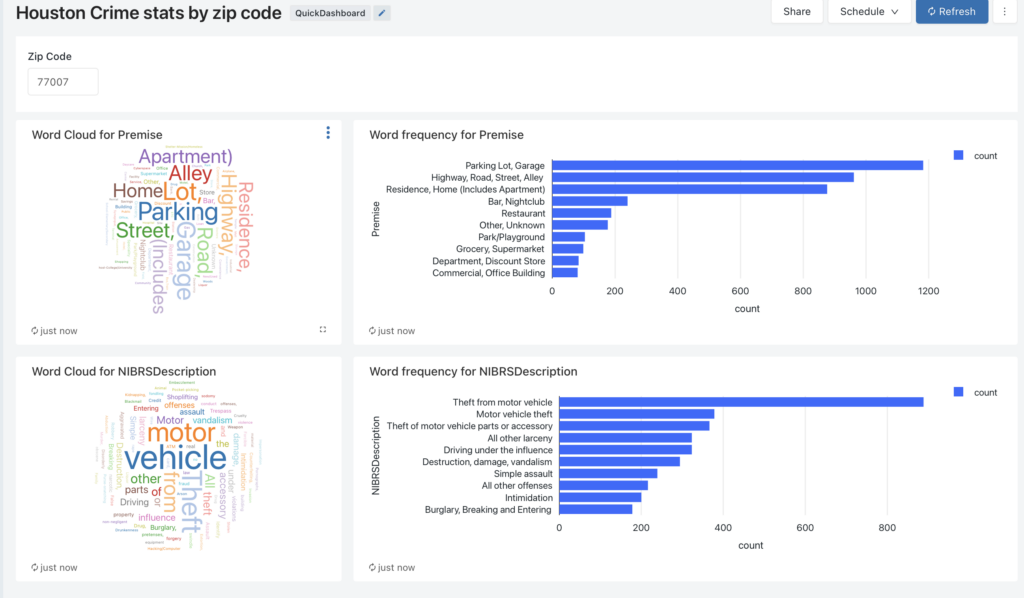Click the Share button
Image resolution: width=1024 pixels, height=598 pixels.
click(797, 12)
